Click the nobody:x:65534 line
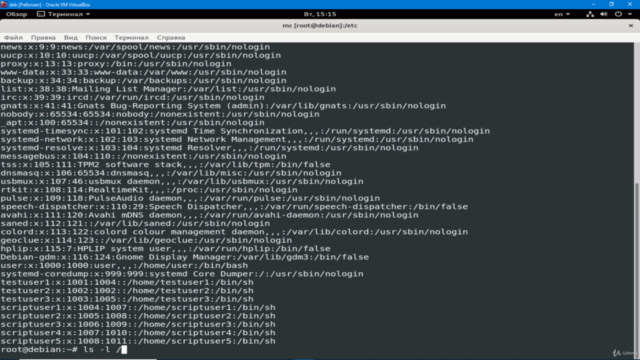This screenshot has height=360, width=640. pos(160,114)
